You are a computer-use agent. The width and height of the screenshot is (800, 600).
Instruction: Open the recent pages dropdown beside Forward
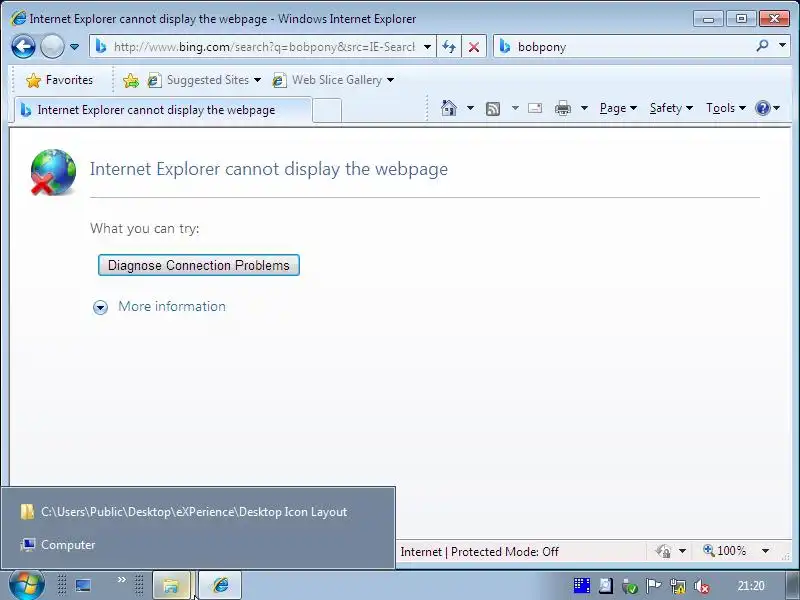(x=74, y=47)
